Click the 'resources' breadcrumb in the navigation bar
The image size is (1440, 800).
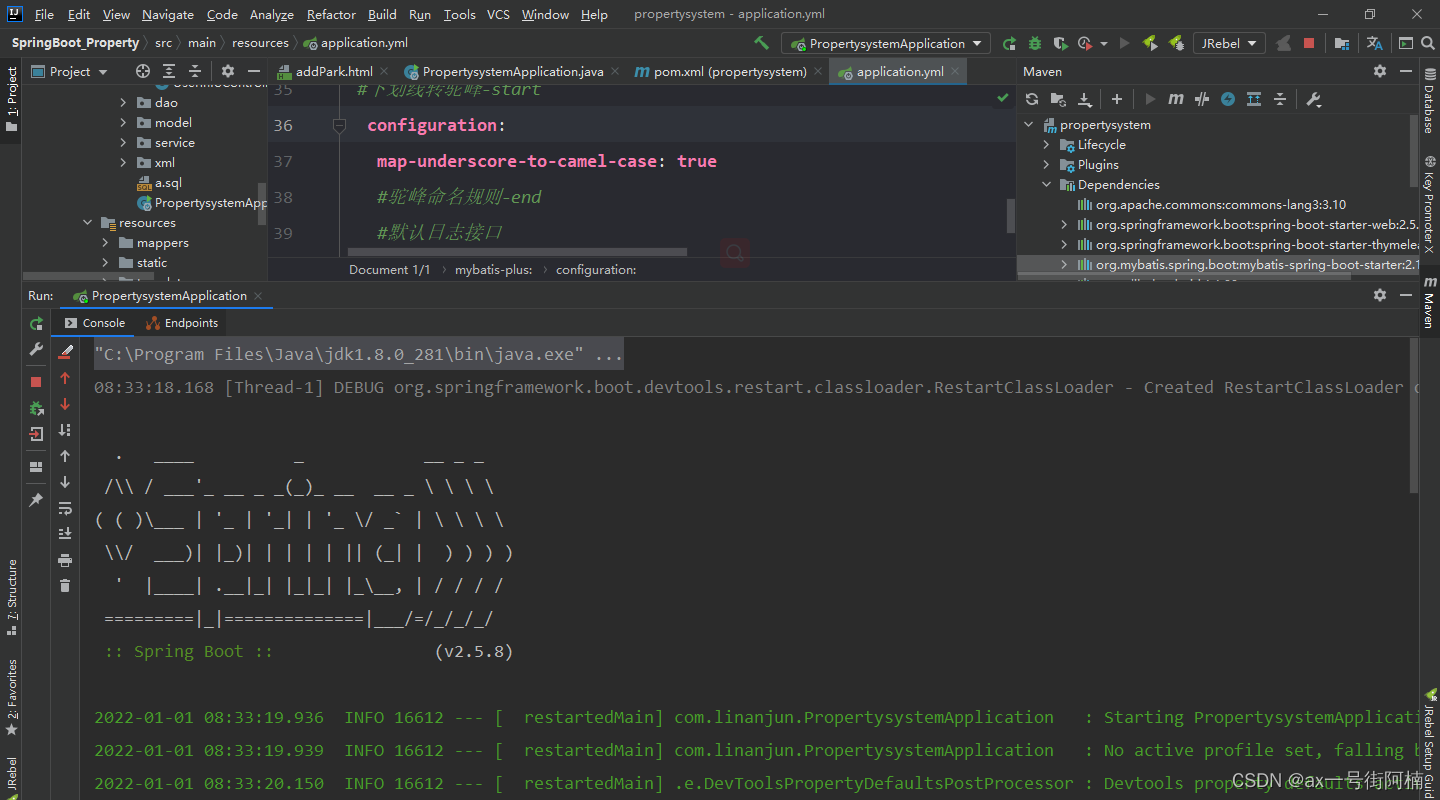point(260,43)
